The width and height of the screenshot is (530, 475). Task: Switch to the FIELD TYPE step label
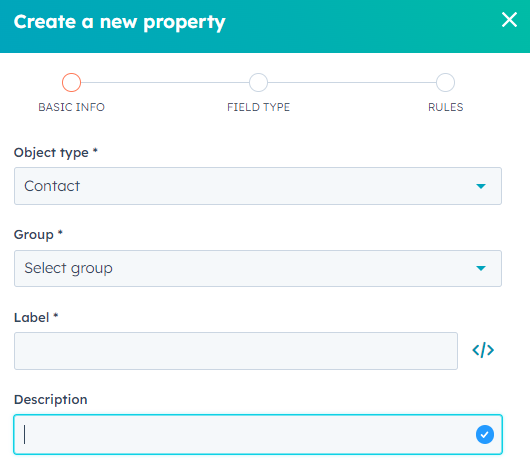click(x=258, y=107)
